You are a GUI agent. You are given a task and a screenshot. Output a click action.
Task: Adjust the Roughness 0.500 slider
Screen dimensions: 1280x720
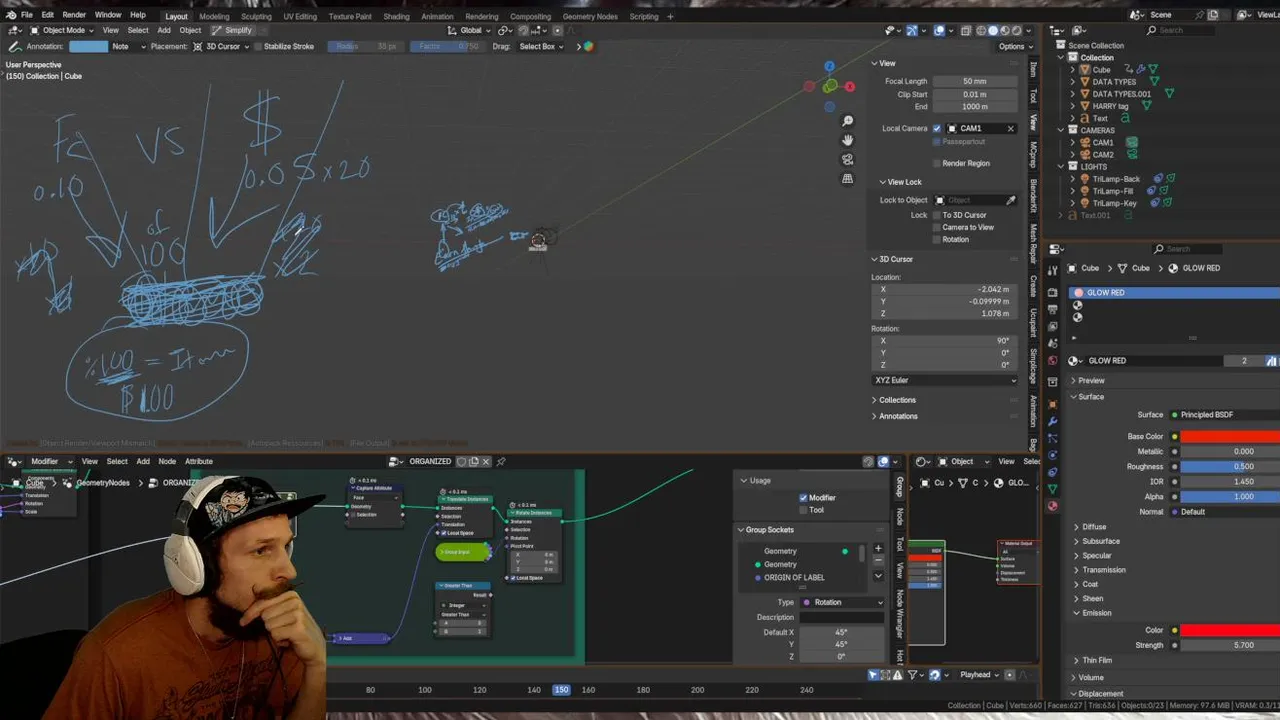(1230, 466)
